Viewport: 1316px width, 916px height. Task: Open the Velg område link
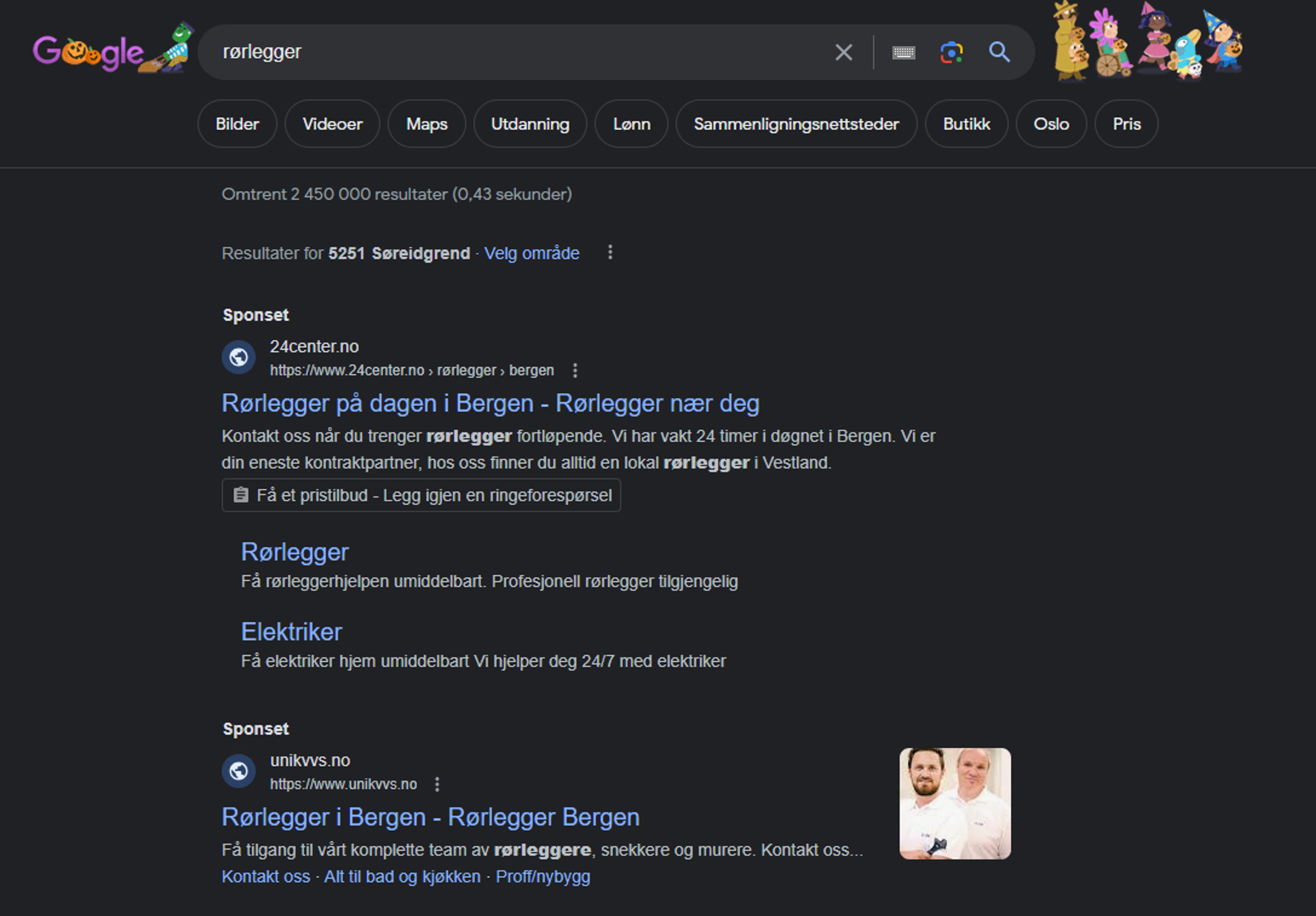pyautogui.click(x=532, y=253)
